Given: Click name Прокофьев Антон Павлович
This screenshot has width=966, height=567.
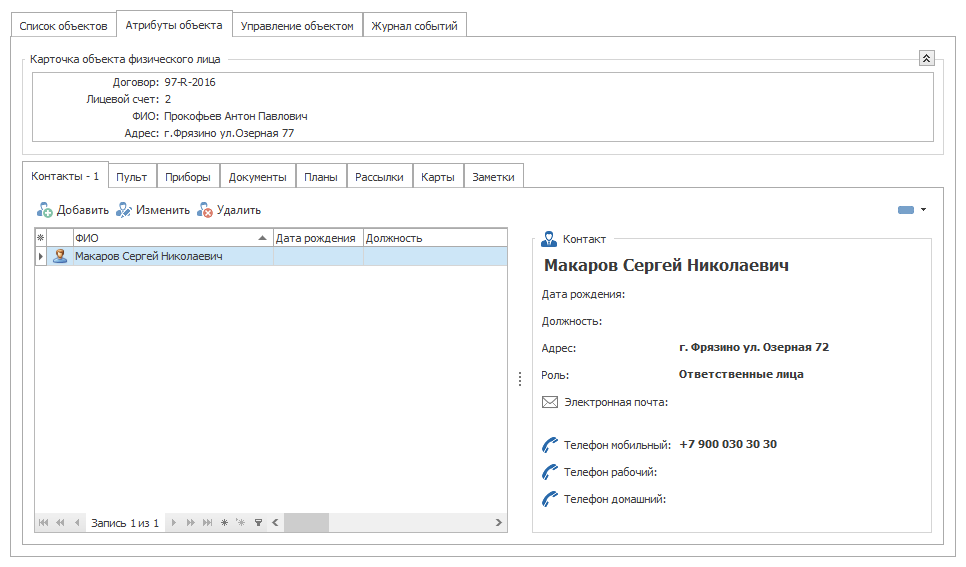Looking at the screenshot, I should [x=235, y=116].
